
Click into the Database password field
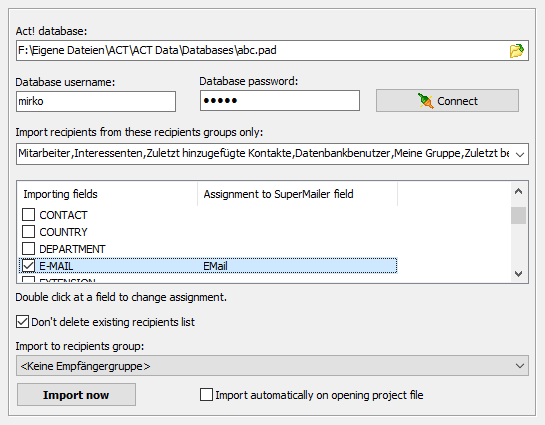click(280, 101)
